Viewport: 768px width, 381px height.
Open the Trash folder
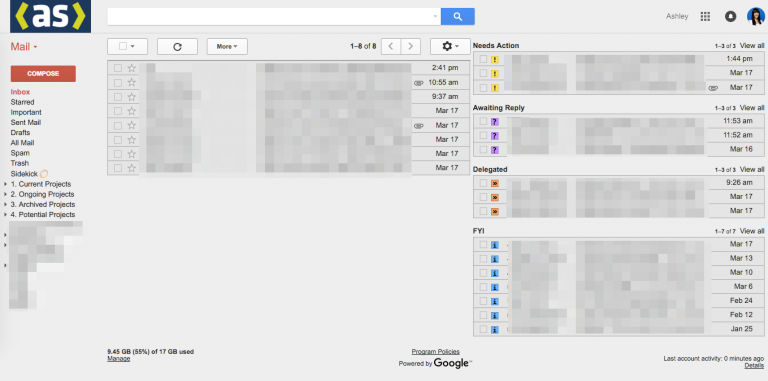[x=20, y=163]
